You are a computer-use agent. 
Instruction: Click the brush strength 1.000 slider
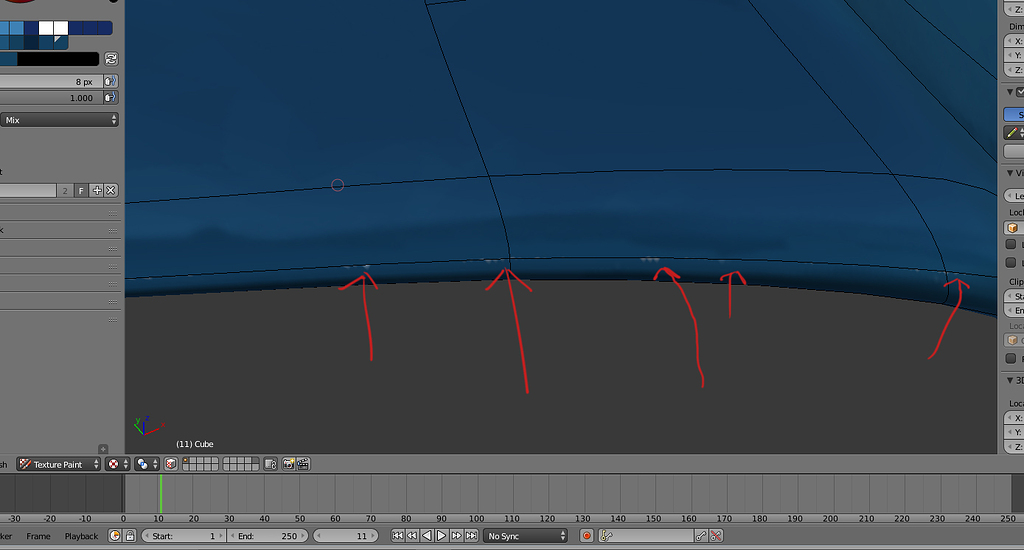(x=51, y=97)
